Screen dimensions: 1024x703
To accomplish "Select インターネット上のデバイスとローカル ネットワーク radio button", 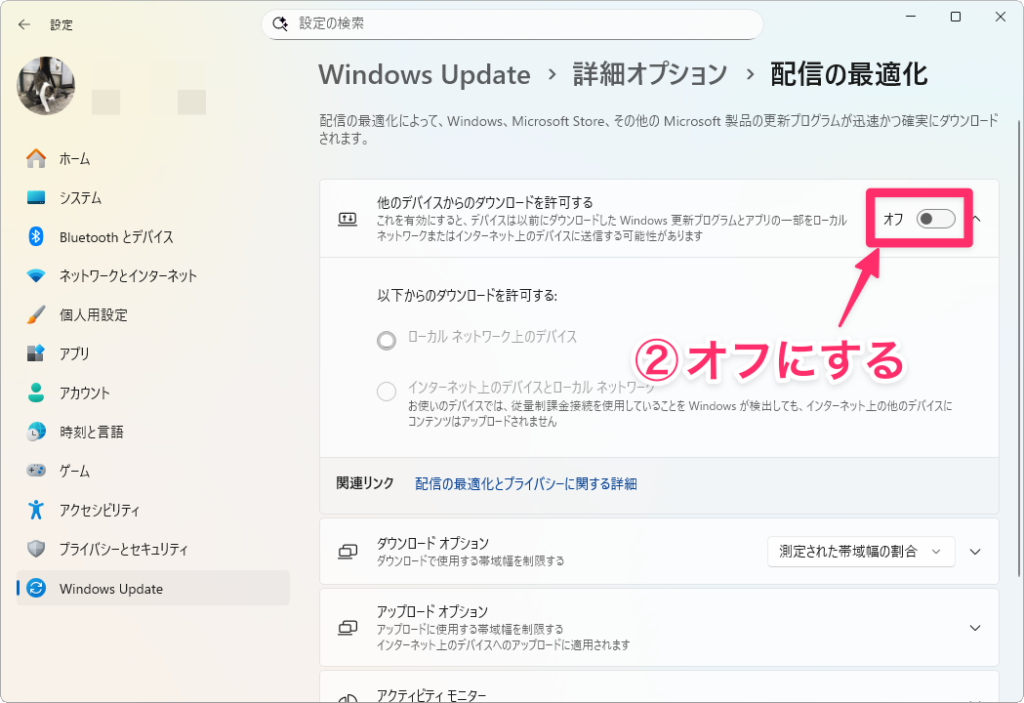I will tap(387, 391).
